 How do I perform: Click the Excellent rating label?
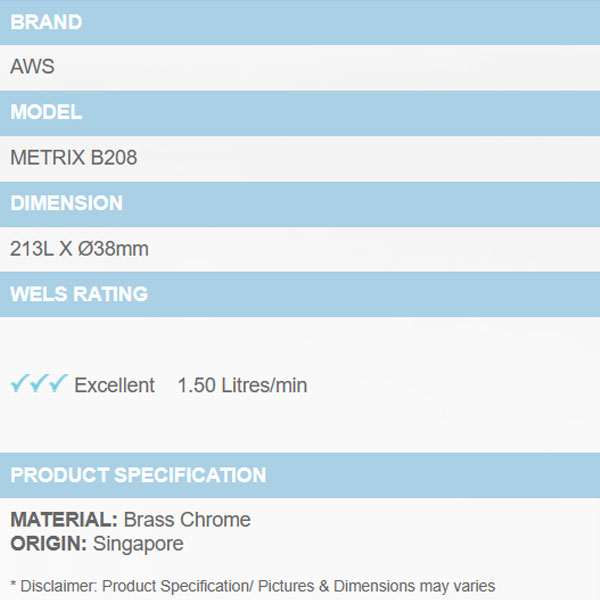tap(114, 385)
